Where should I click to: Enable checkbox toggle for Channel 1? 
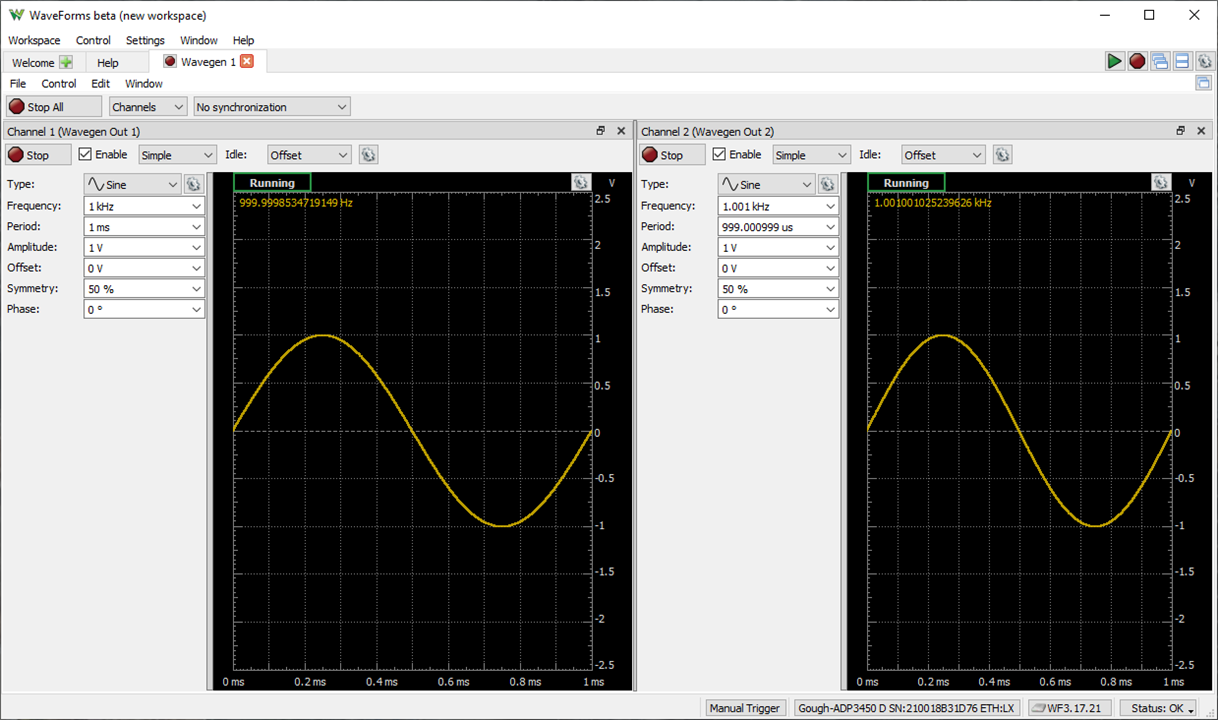tap(85, 154)
